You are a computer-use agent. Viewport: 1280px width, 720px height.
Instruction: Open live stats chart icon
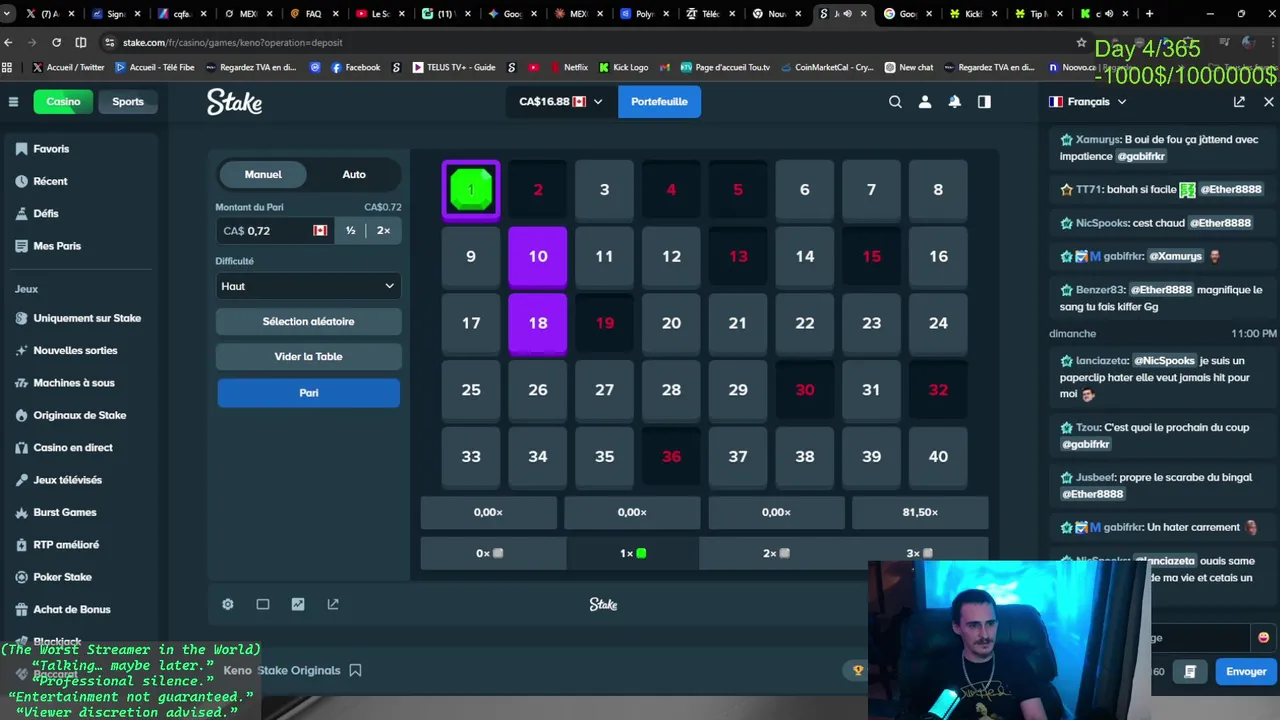tap(298, 604)
